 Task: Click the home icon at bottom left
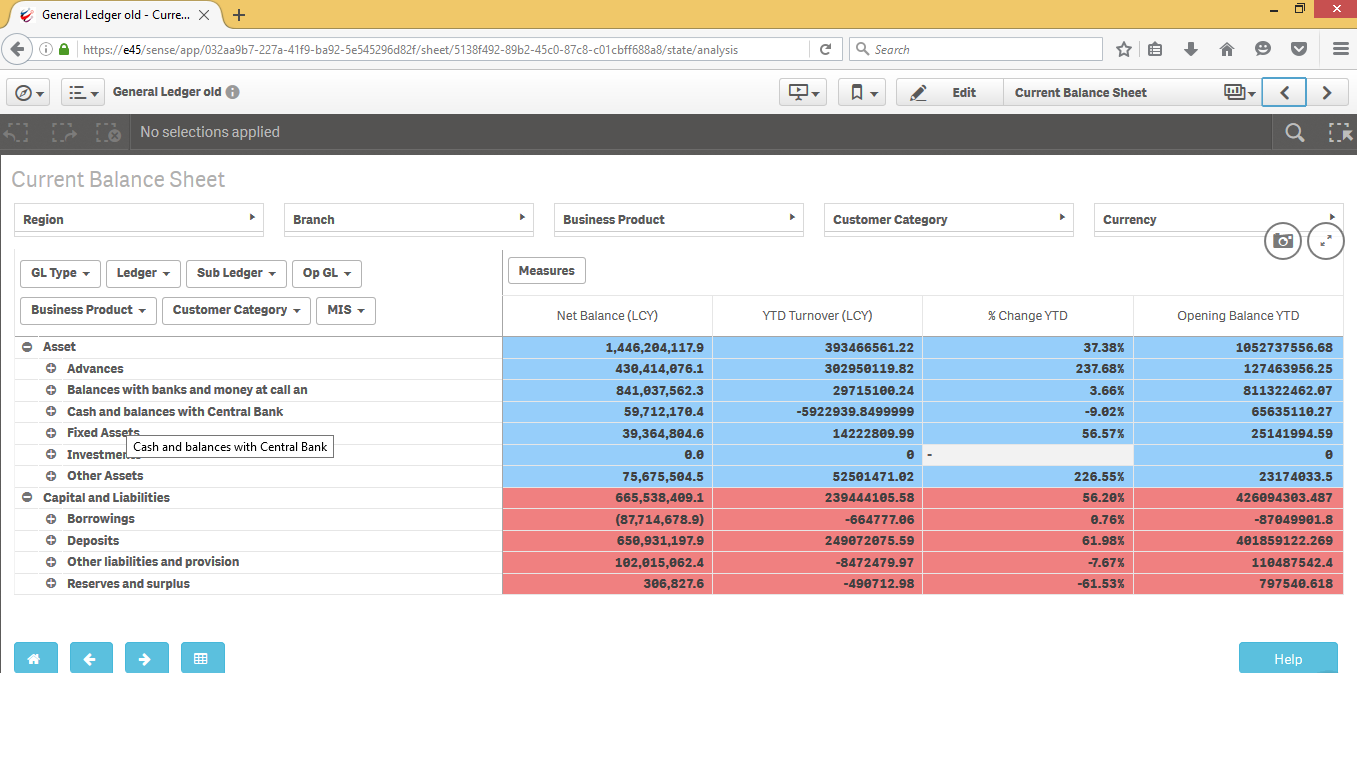[35, 657]
